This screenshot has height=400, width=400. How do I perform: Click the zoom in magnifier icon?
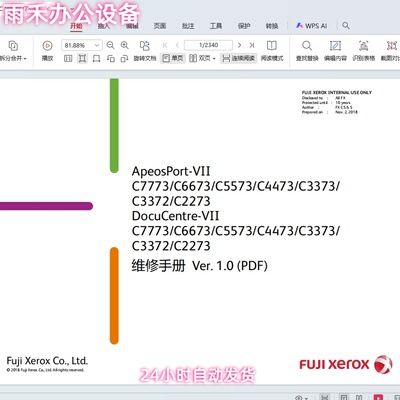tap(125, 45)
